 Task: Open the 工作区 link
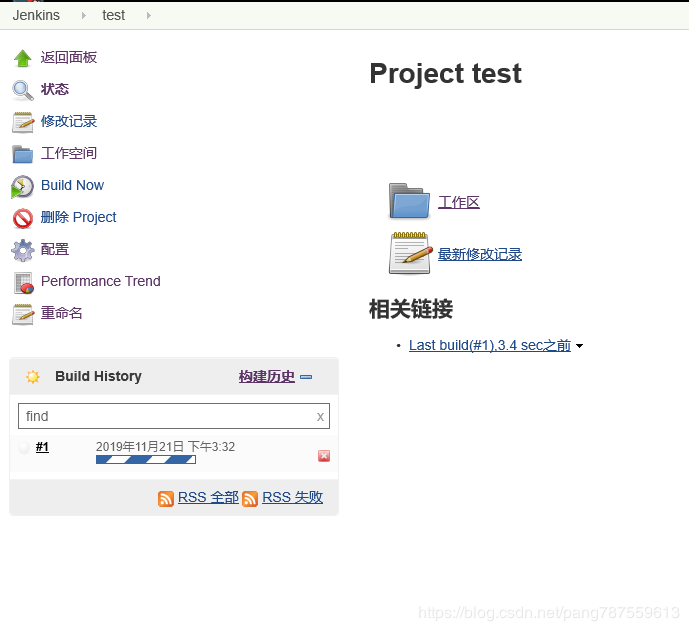459,202
